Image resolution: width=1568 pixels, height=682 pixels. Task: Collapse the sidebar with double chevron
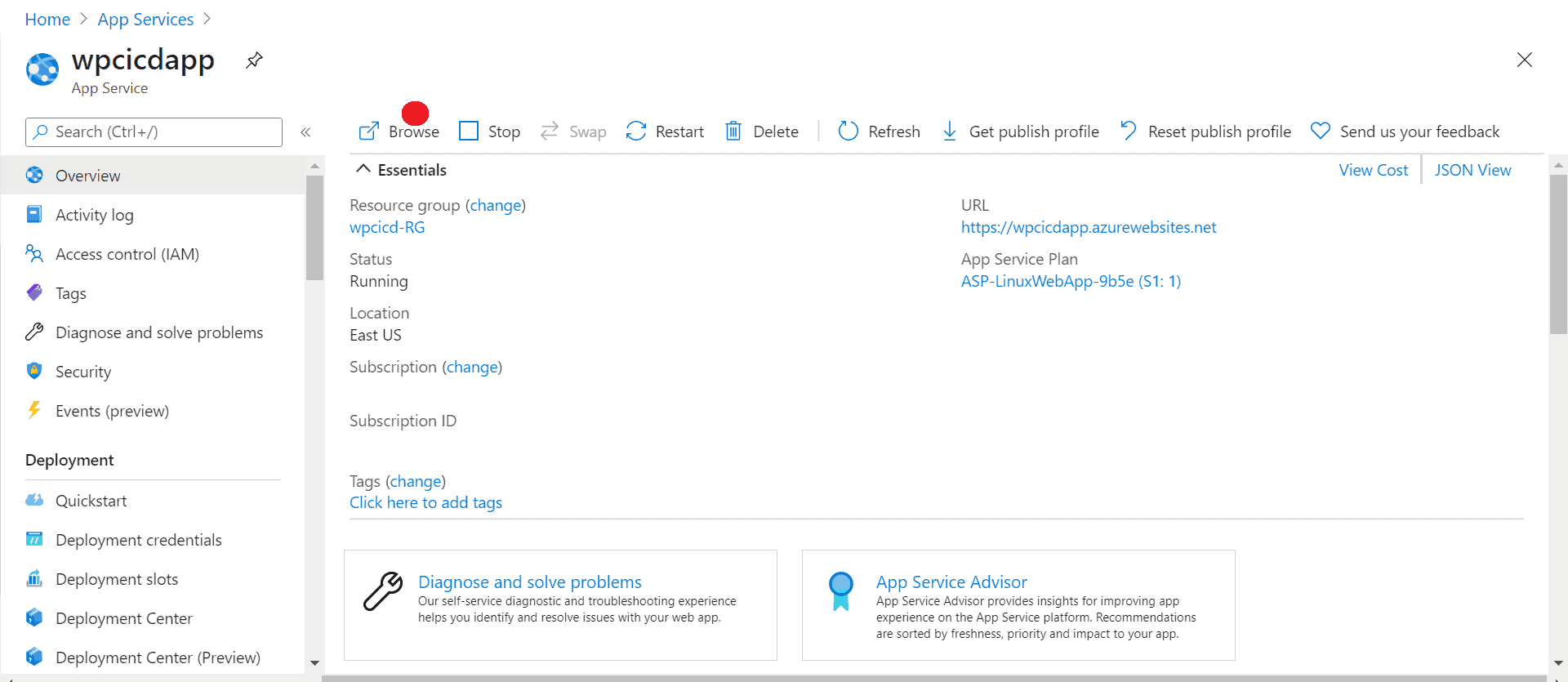[x=305, y=132]
